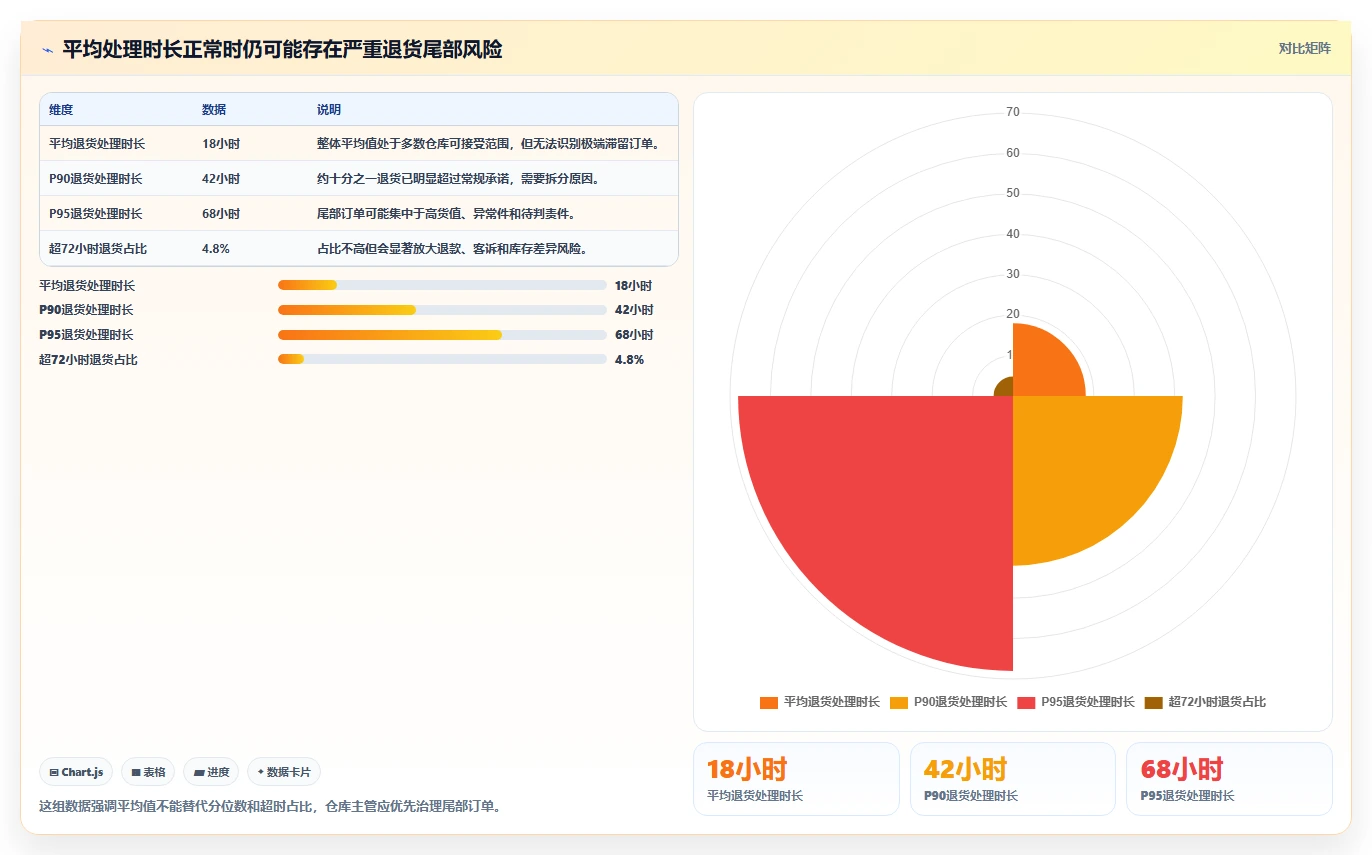Click the small brown 超72小时 chart segment

coord(1005,388)
